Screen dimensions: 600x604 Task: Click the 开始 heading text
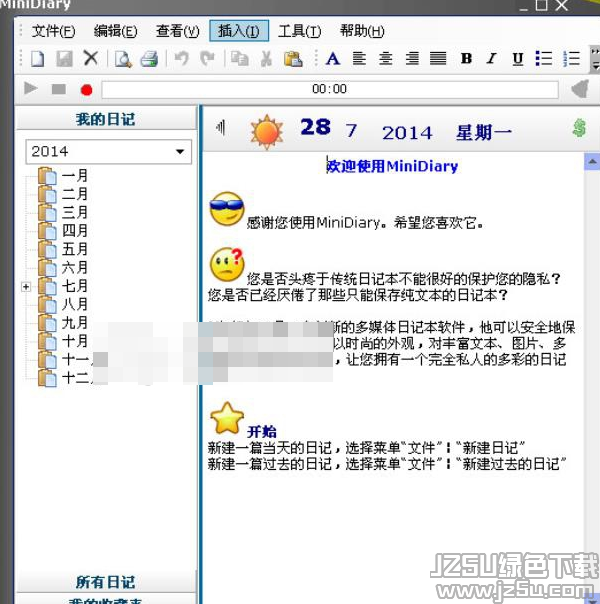[262, 432]
